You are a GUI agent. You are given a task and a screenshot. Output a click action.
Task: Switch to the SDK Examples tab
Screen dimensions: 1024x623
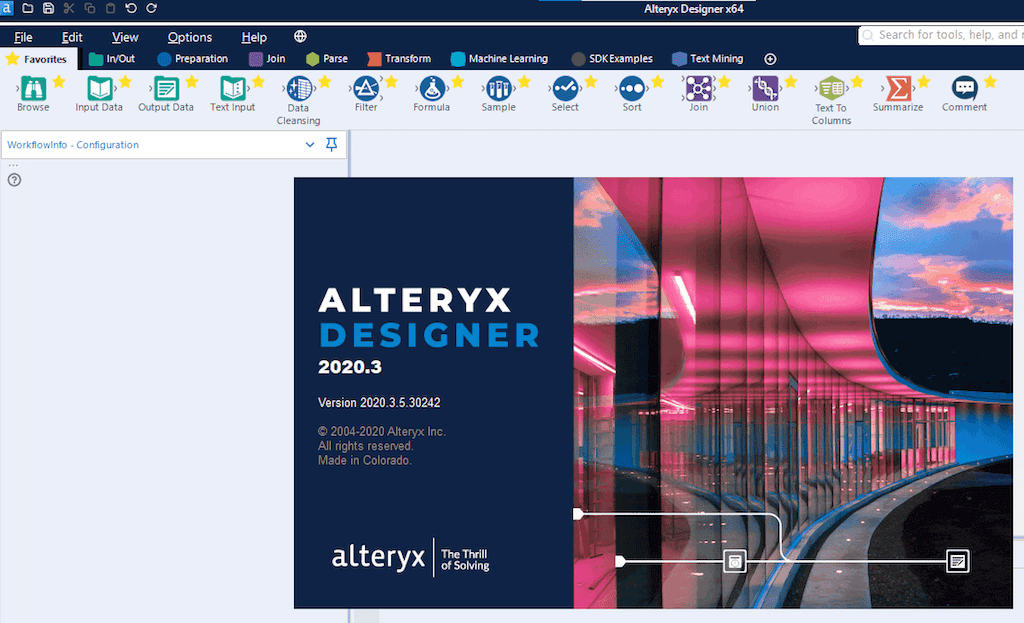pos(613,59)
